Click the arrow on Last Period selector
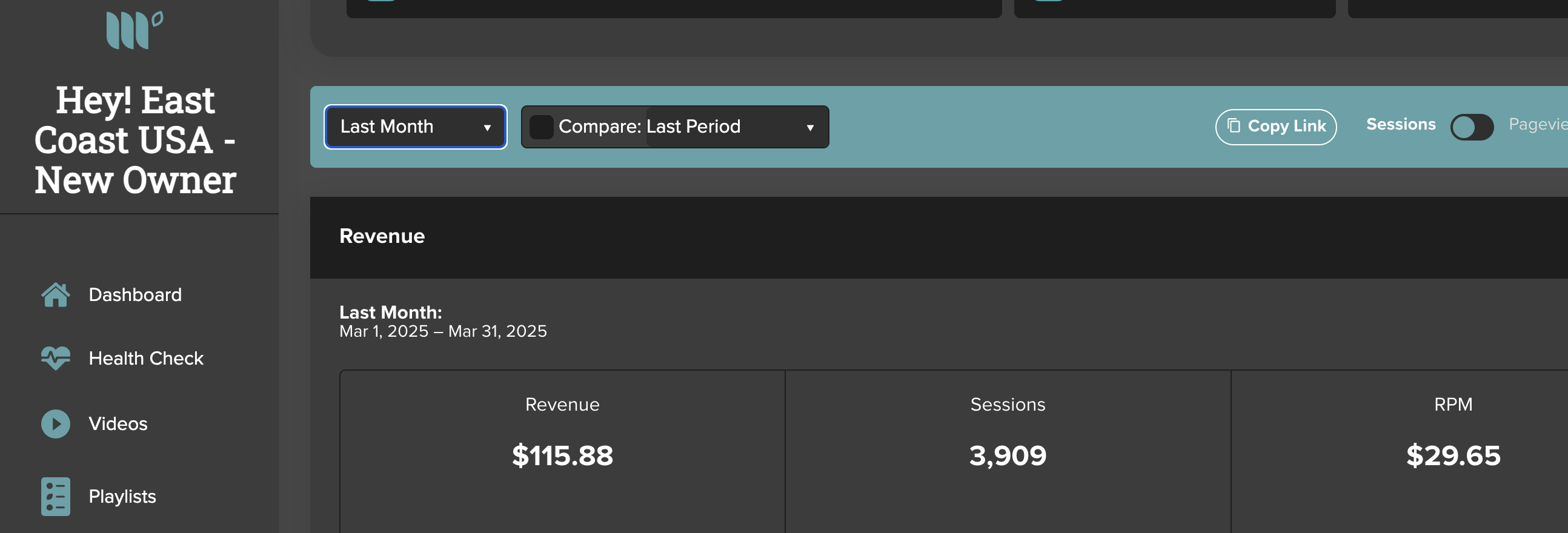The image size is (1568, 533). (x=810, y=128)
